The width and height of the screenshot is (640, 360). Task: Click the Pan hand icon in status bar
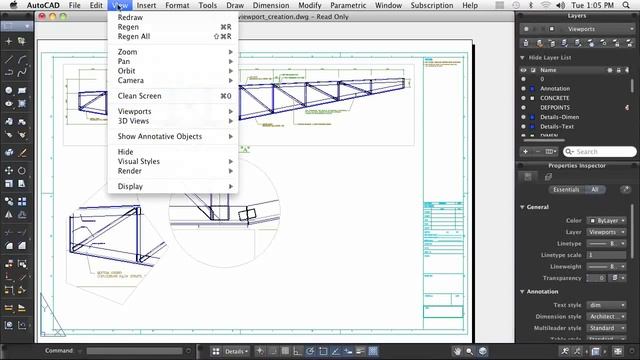457,351
